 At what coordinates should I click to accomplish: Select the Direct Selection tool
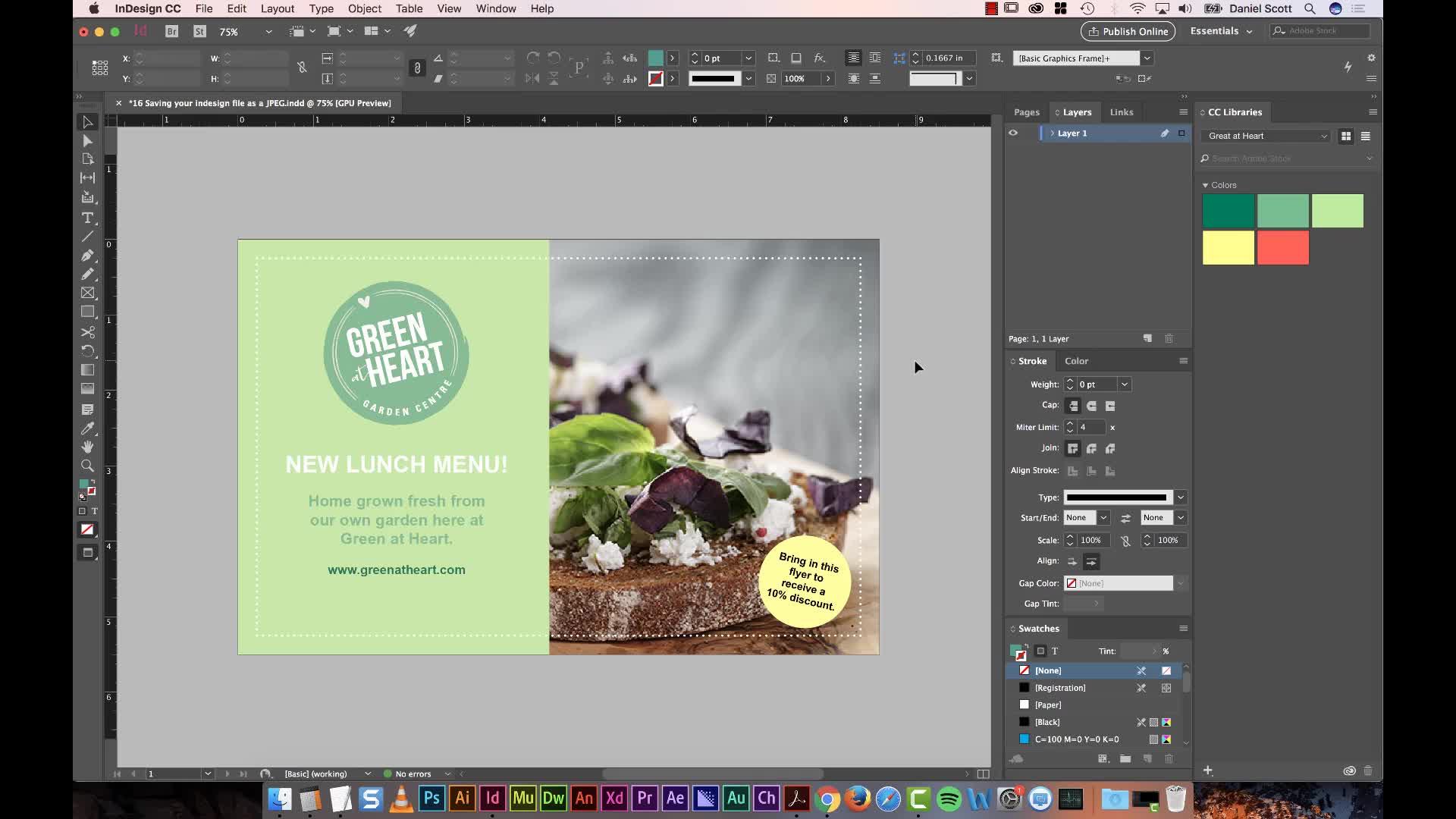coord(87,141)
